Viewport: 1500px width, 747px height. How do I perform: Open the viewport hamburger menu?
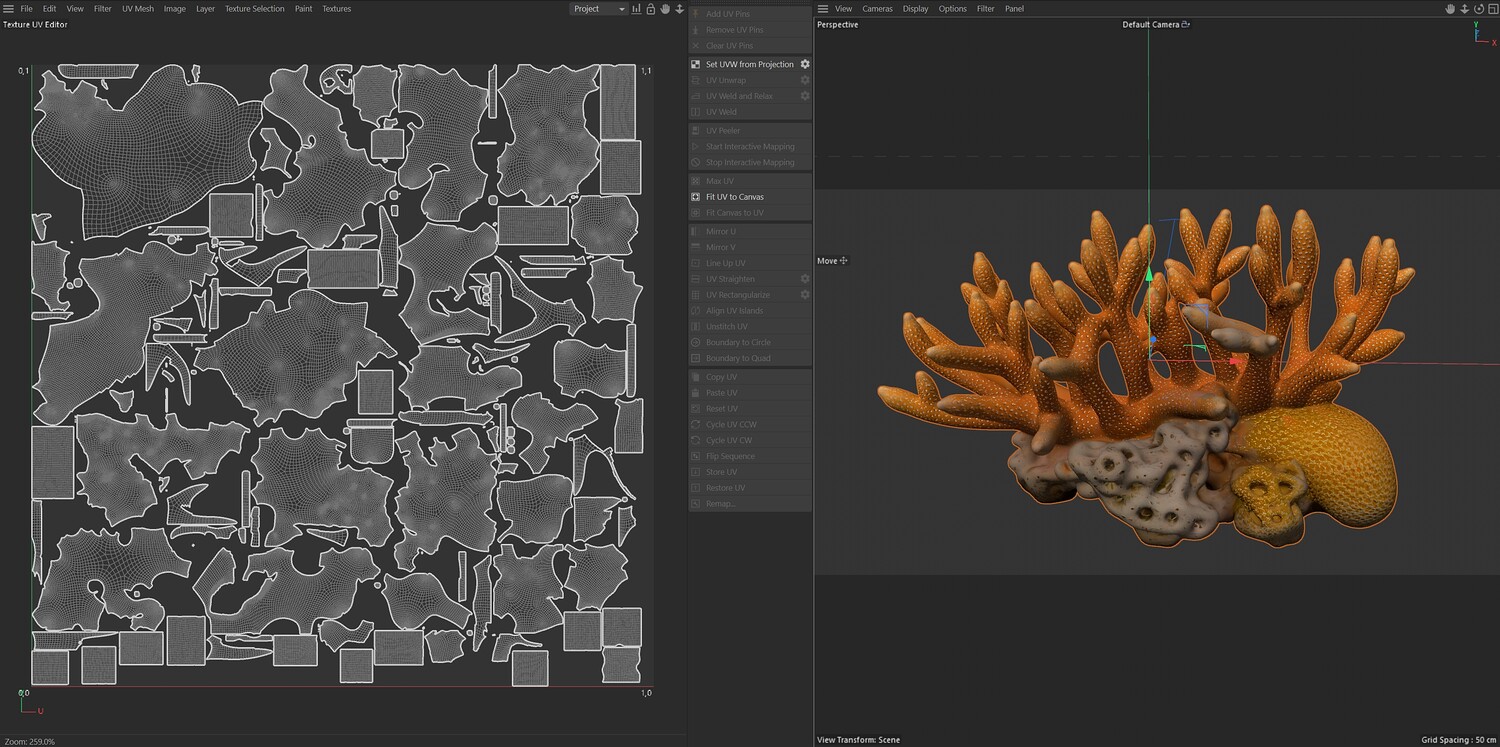823,9
